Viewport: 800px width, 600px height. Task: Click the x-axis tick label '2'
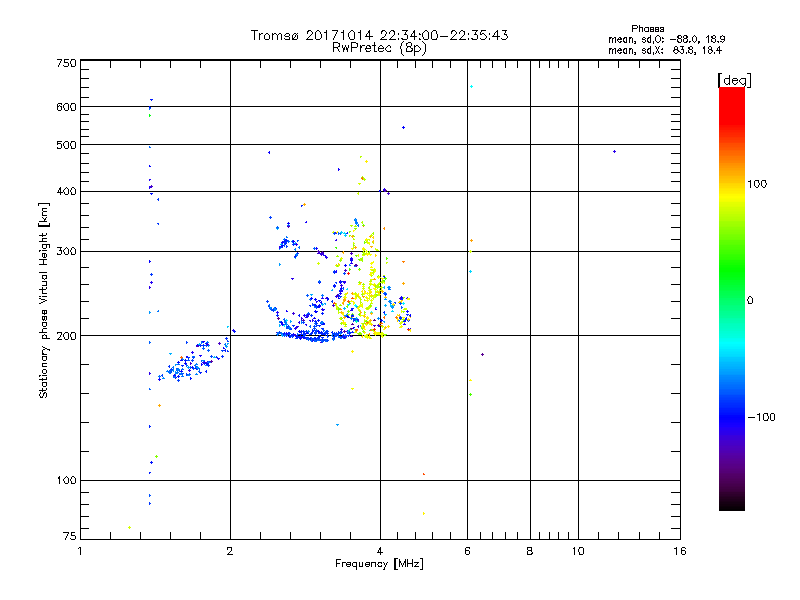pyautogui.click(x=230, y=551)
